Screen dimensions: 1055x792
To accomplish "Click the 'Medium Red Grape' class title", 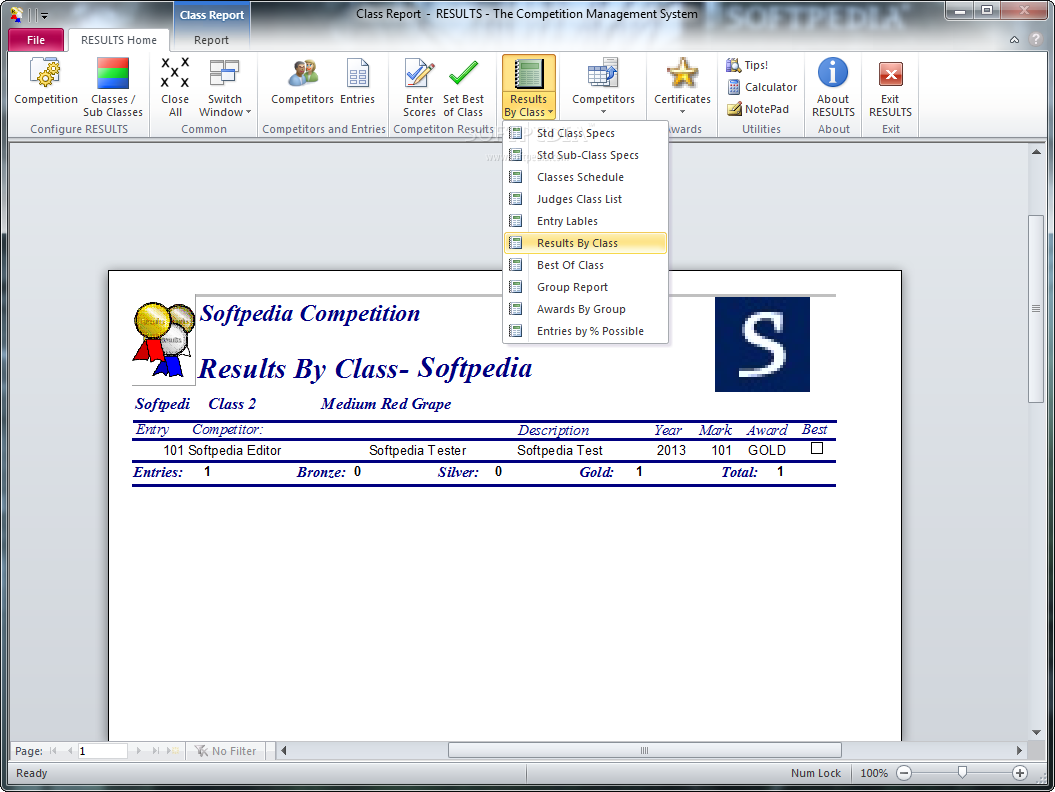I will pos(386,404).
